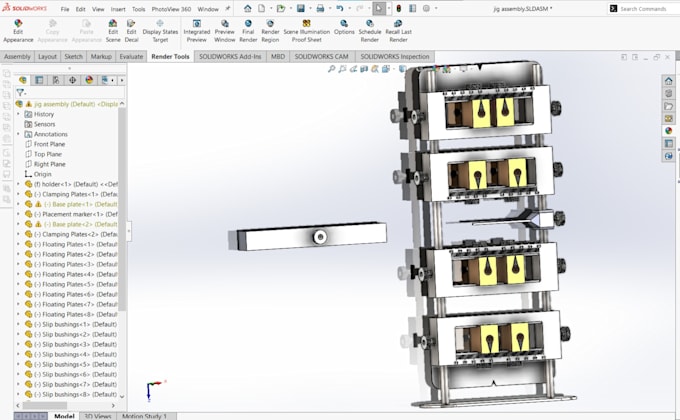Expand the Annotations tree node

[18, 134]
